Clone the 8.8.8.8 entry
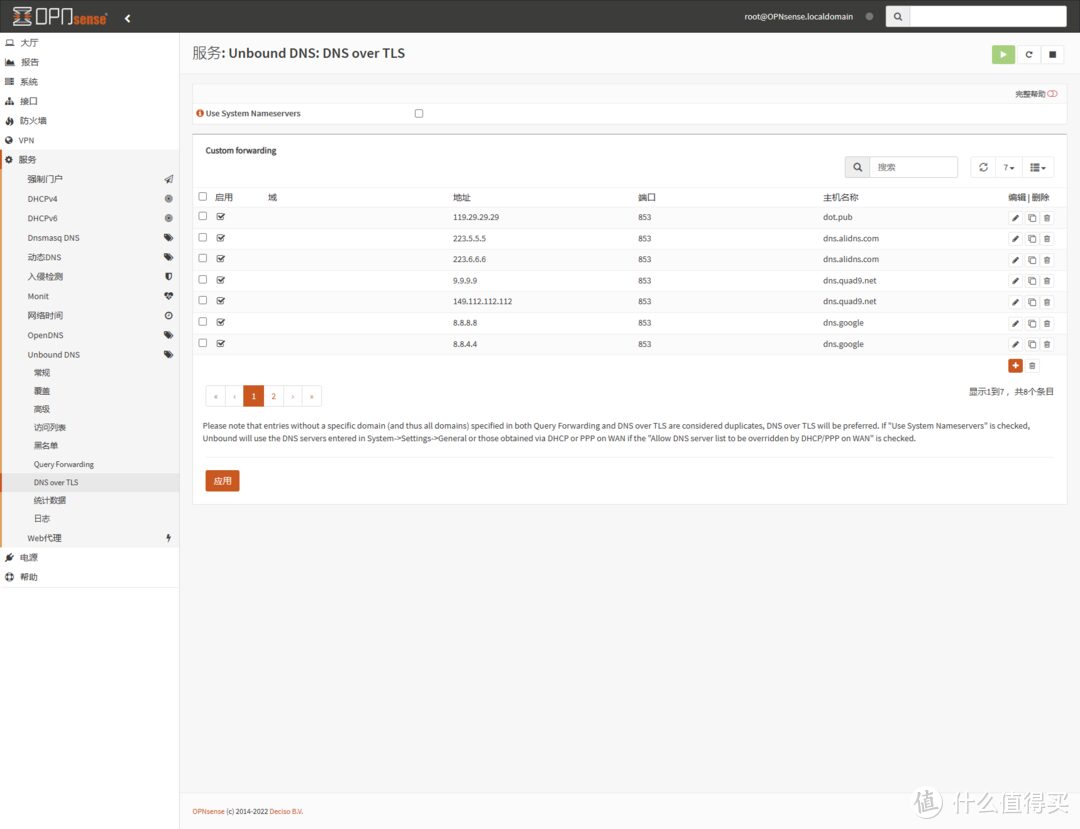 tap(1032, 324)
